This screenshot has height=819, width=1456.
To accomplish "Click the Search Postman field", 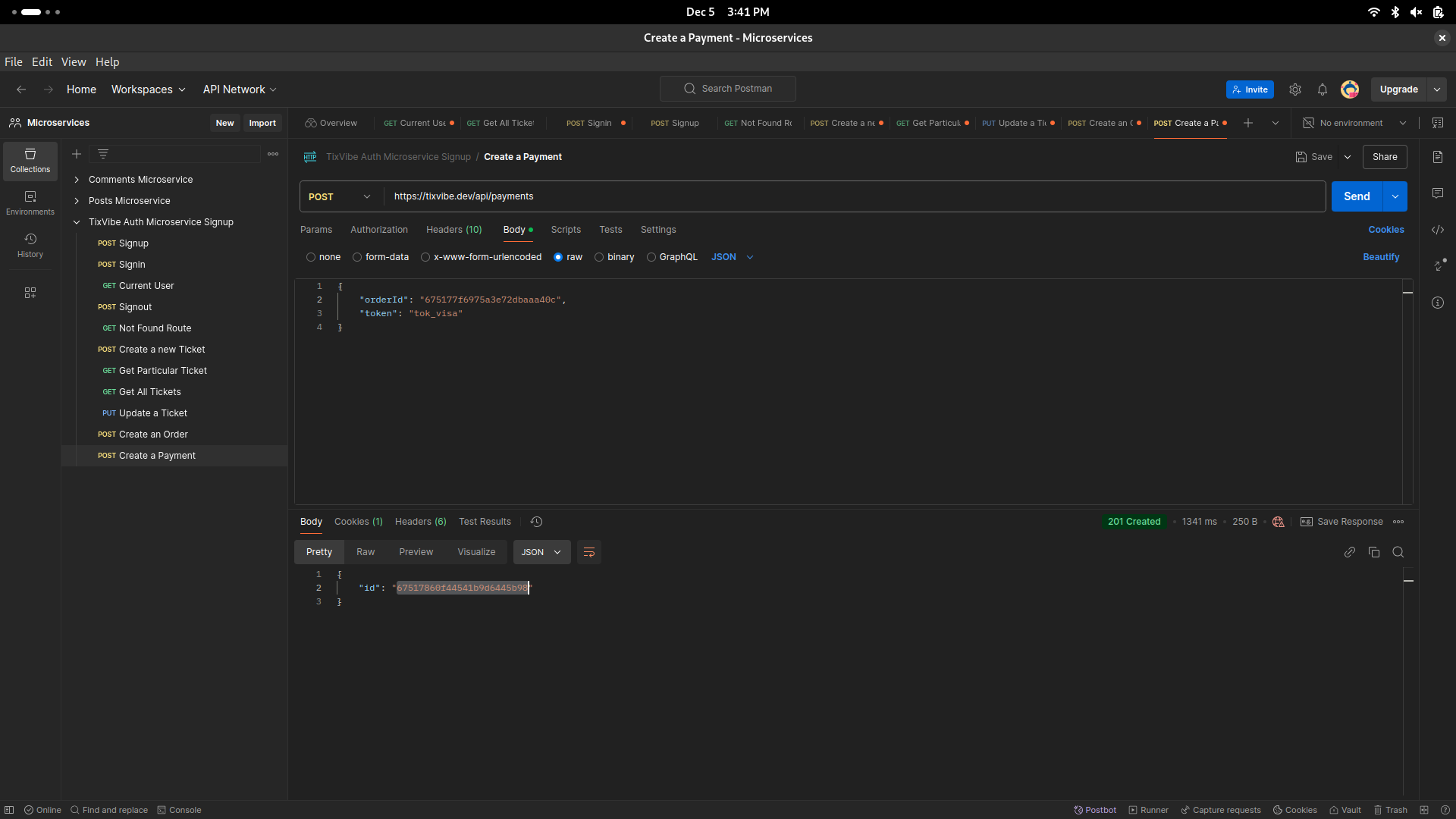I will pos(728,89).
